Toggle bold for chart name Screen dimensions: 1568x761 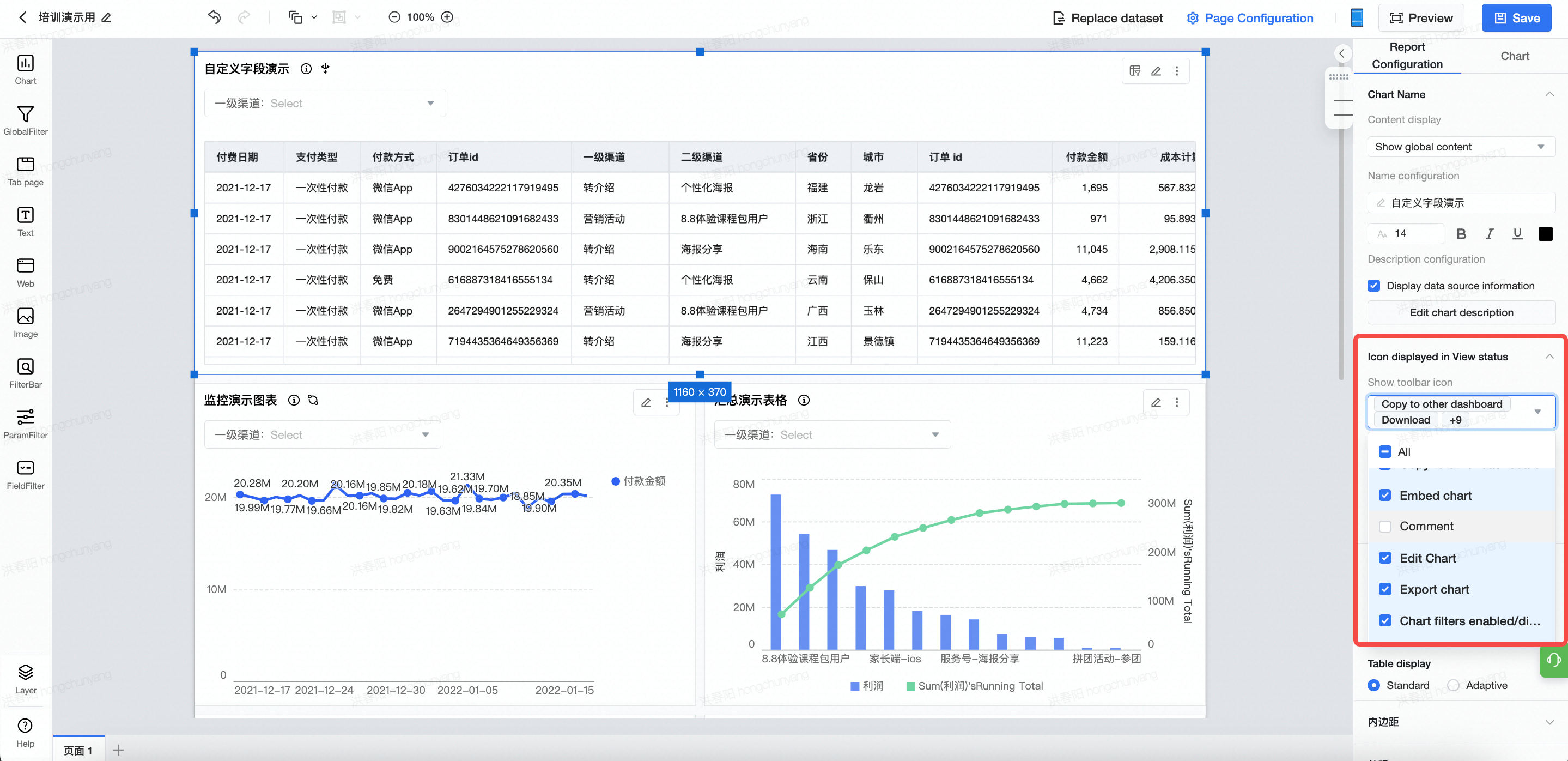[x=1461, y=234]
